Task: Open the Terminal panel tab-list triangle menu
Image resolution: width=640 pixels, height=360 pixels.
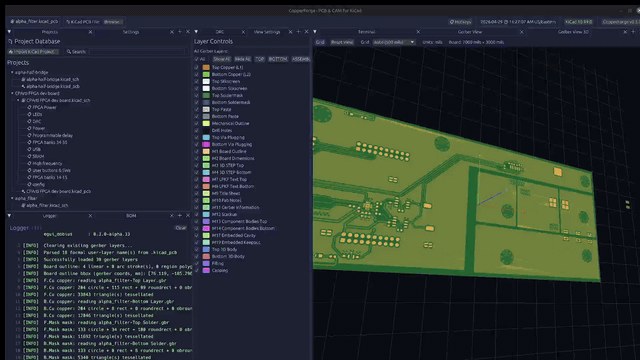Action: [x=315, y=32]
